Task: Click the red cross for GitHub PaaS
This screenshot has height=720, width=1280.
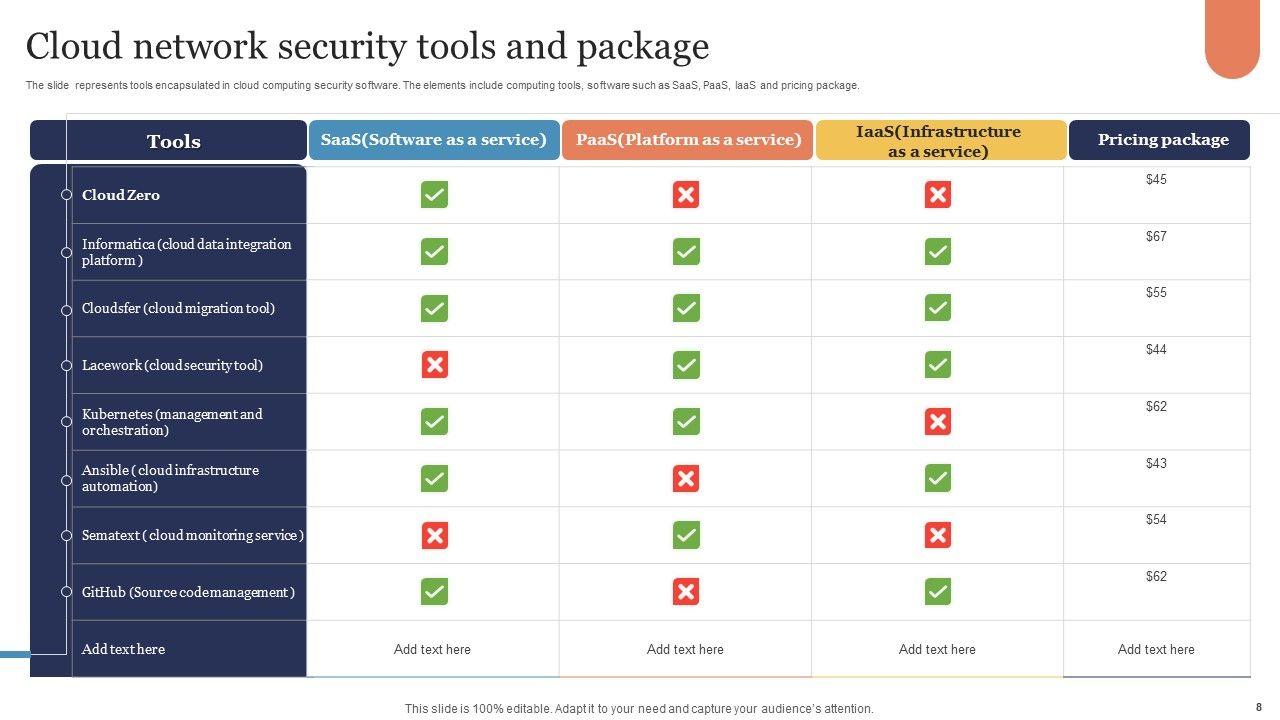Action: [x=686, y=592]
